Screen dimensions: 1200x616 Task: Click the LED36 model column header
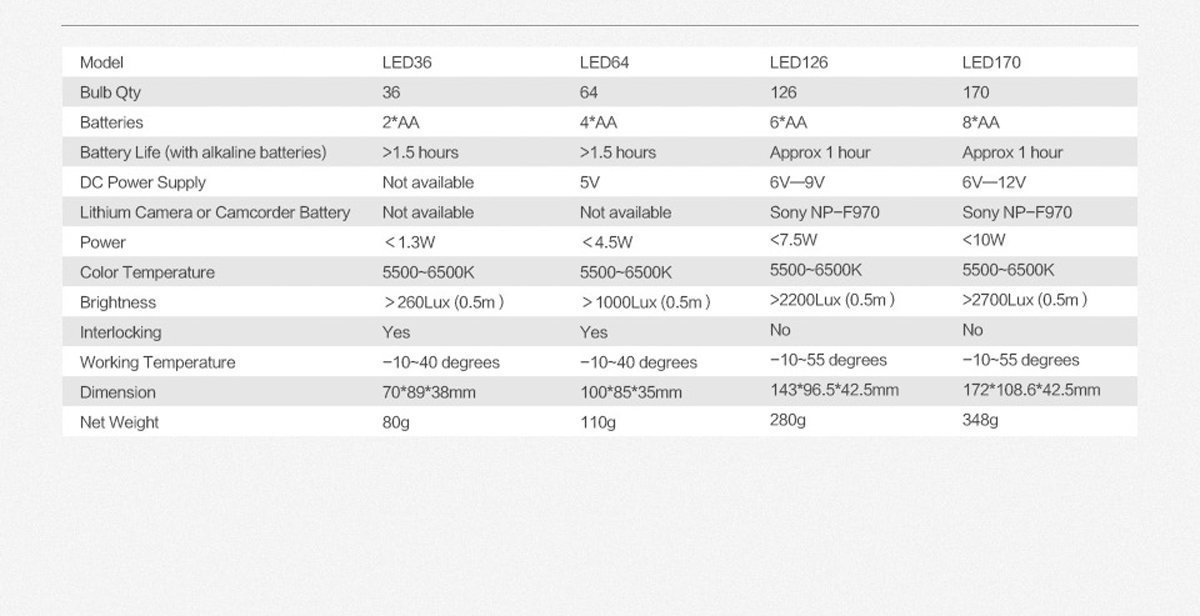(x=407, y=62)
